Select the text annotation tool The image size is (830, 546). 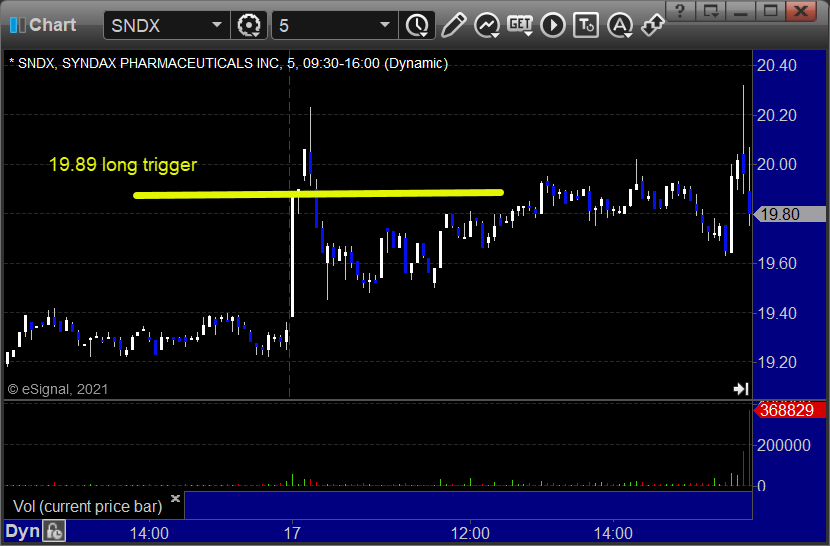586,25
